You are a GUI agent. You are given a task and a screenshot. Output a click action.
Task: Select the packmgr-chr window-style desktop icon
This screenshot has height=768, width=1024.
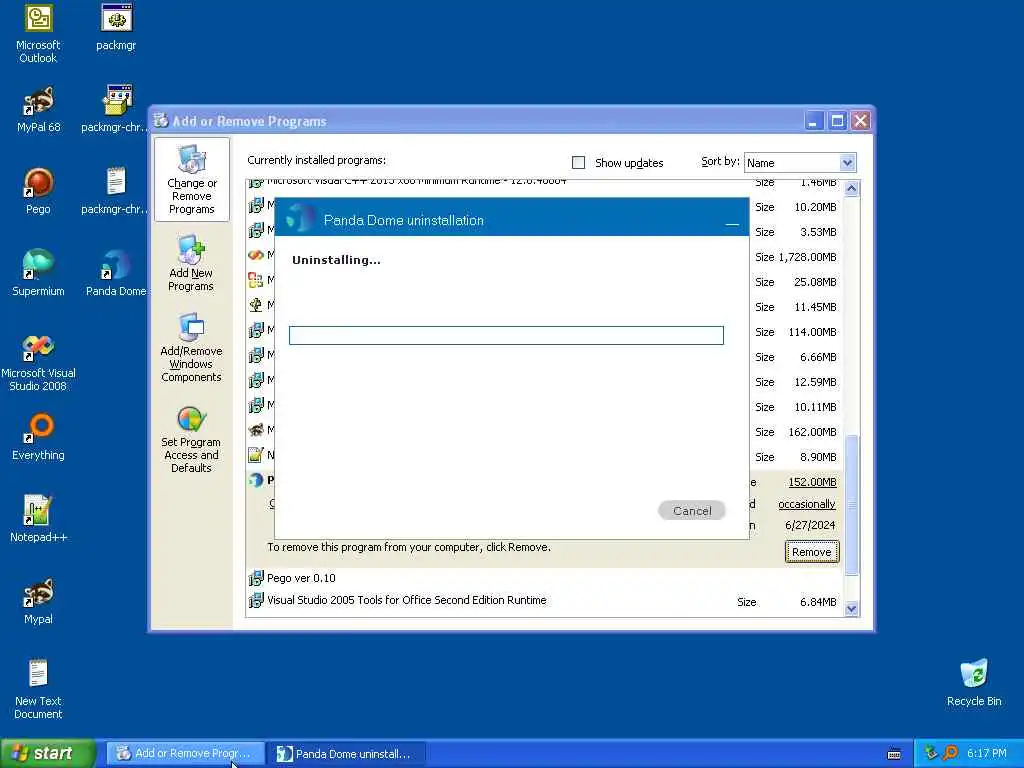coord(115,109)
